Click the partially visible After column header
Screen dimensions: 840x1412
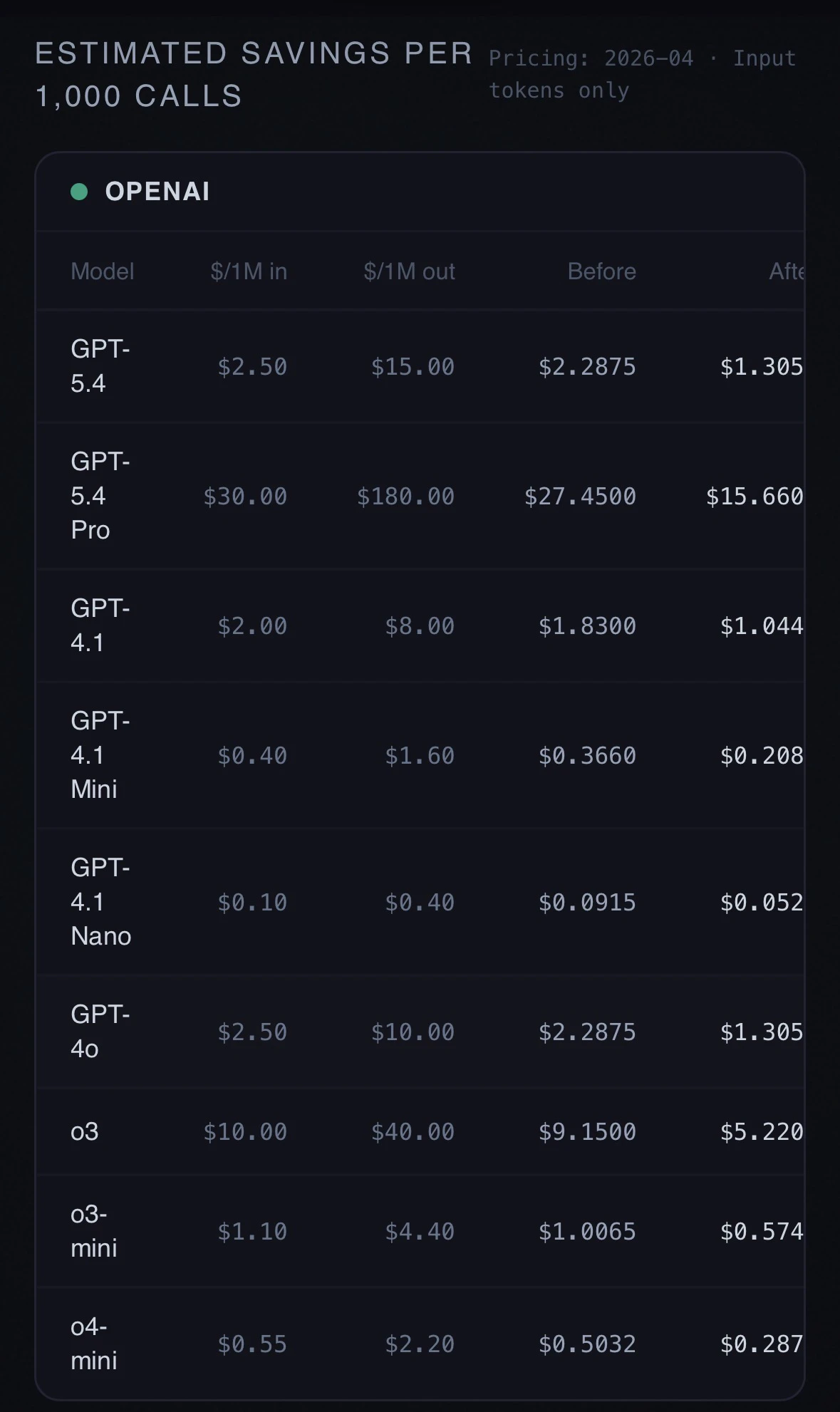tap(786, 271)
